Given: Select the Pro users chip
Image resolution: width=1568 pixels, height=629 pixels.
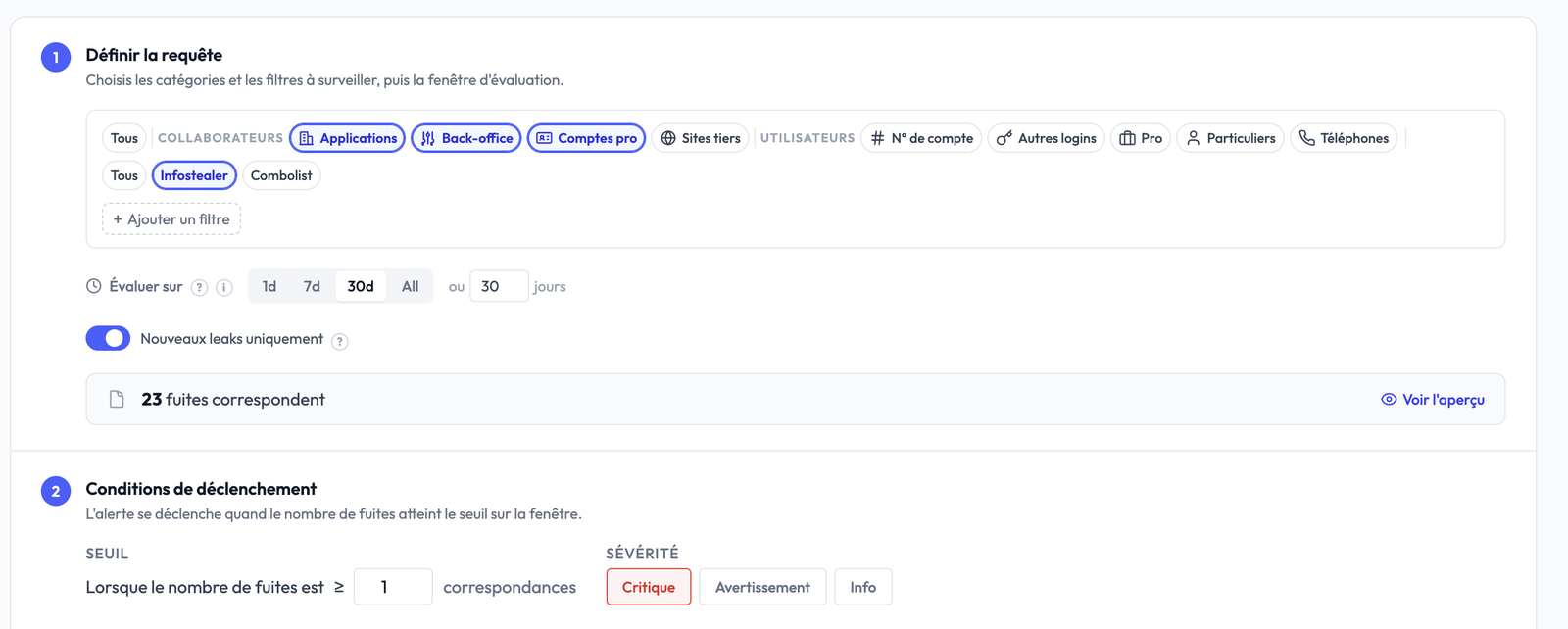Looking at the screenshot, I should [x=1141, y=138].
